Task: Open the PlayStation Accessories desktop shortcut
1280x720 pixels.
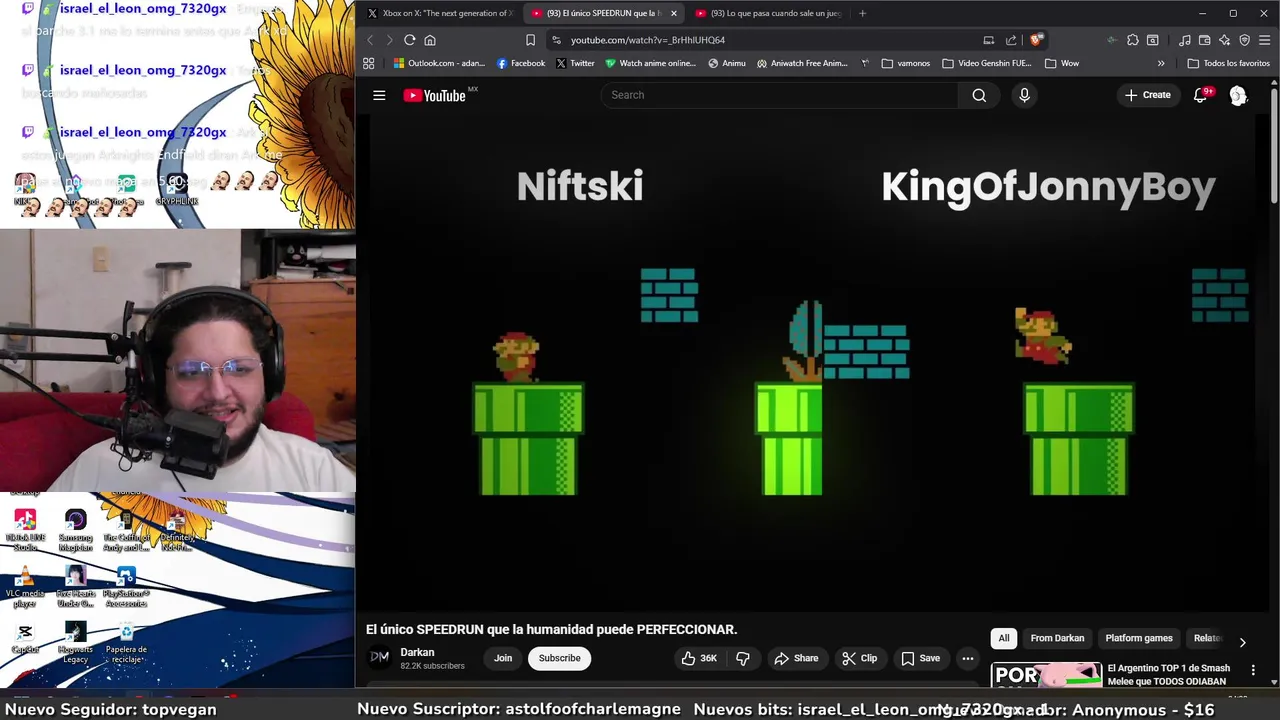Action: pyautogui.click(x=126, y=587)
